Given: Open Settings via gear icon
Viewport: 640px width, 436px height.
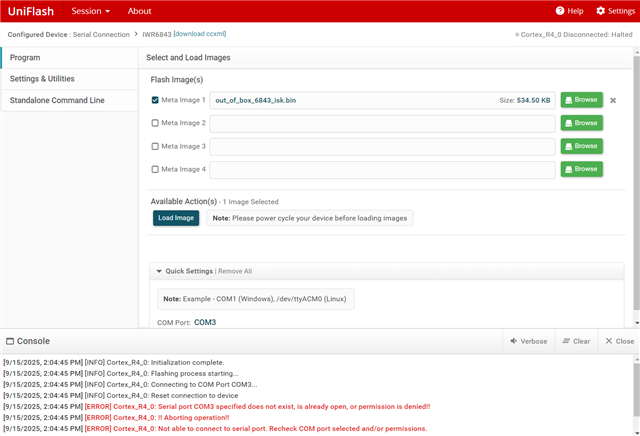Looking at the screenshot, I should (x=600, y=11).
